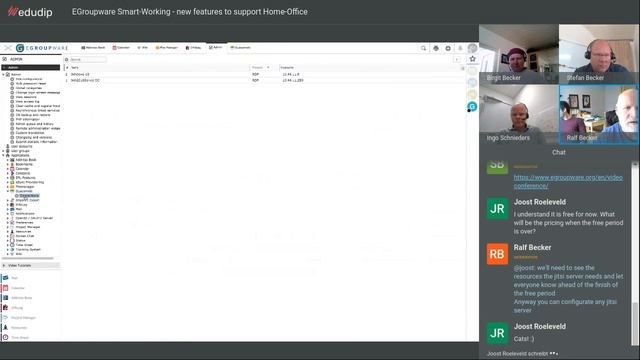
Task: Open User accounts in sidebar tree
Action: pos(21,147)
